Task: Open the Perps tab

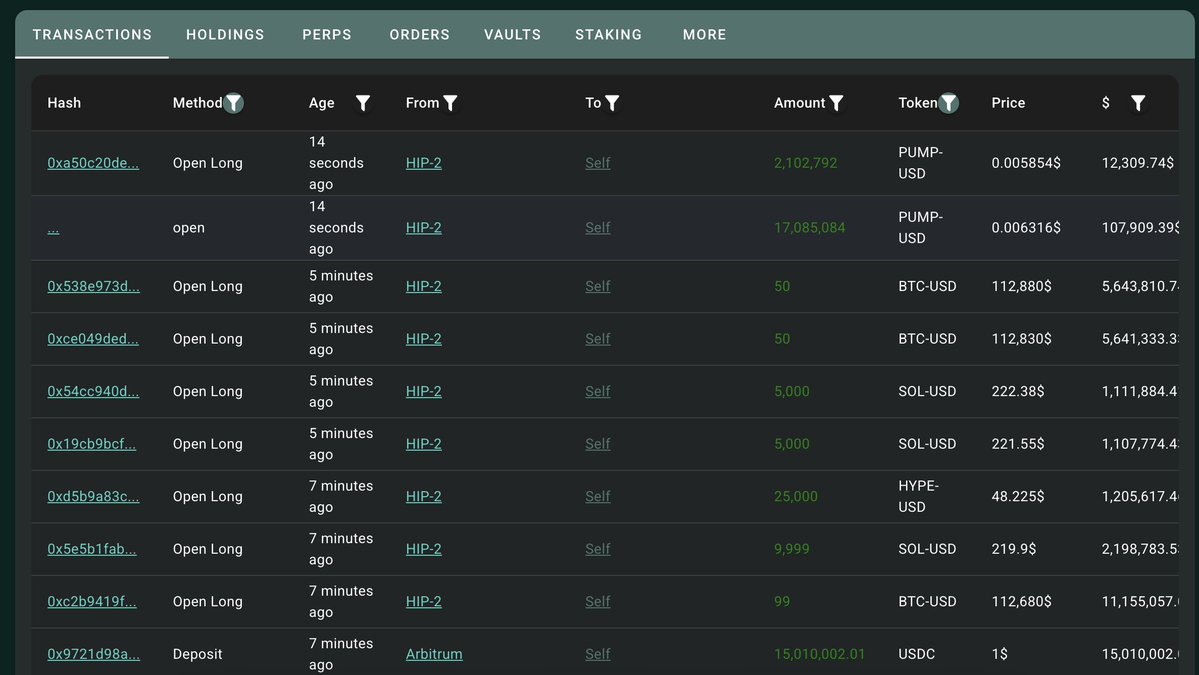Action: (327, 35)
